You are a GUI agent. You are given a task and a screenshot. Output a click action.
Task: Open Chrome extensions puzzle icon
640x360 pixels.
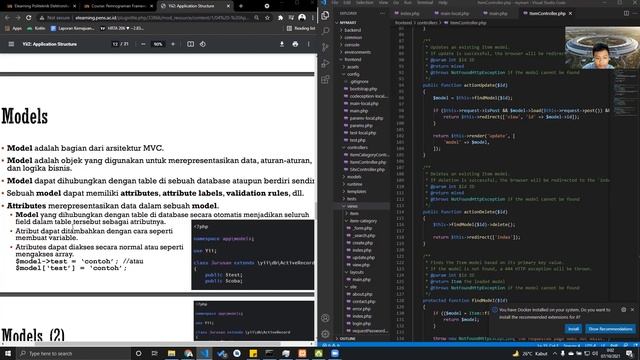point(280,18)
